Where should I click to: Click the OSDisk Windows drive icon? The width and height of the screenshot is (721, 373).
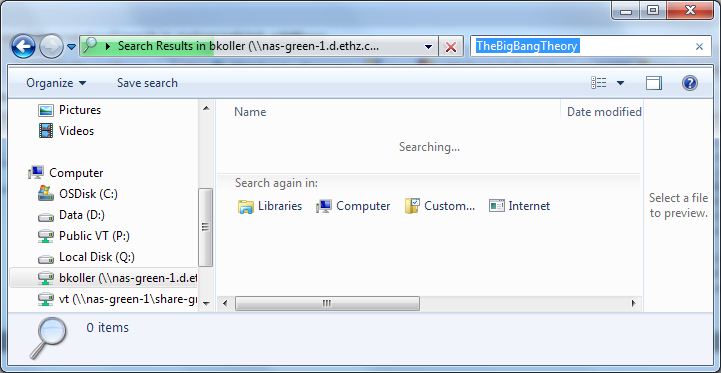pyautogui.click(x=46, y=193)
